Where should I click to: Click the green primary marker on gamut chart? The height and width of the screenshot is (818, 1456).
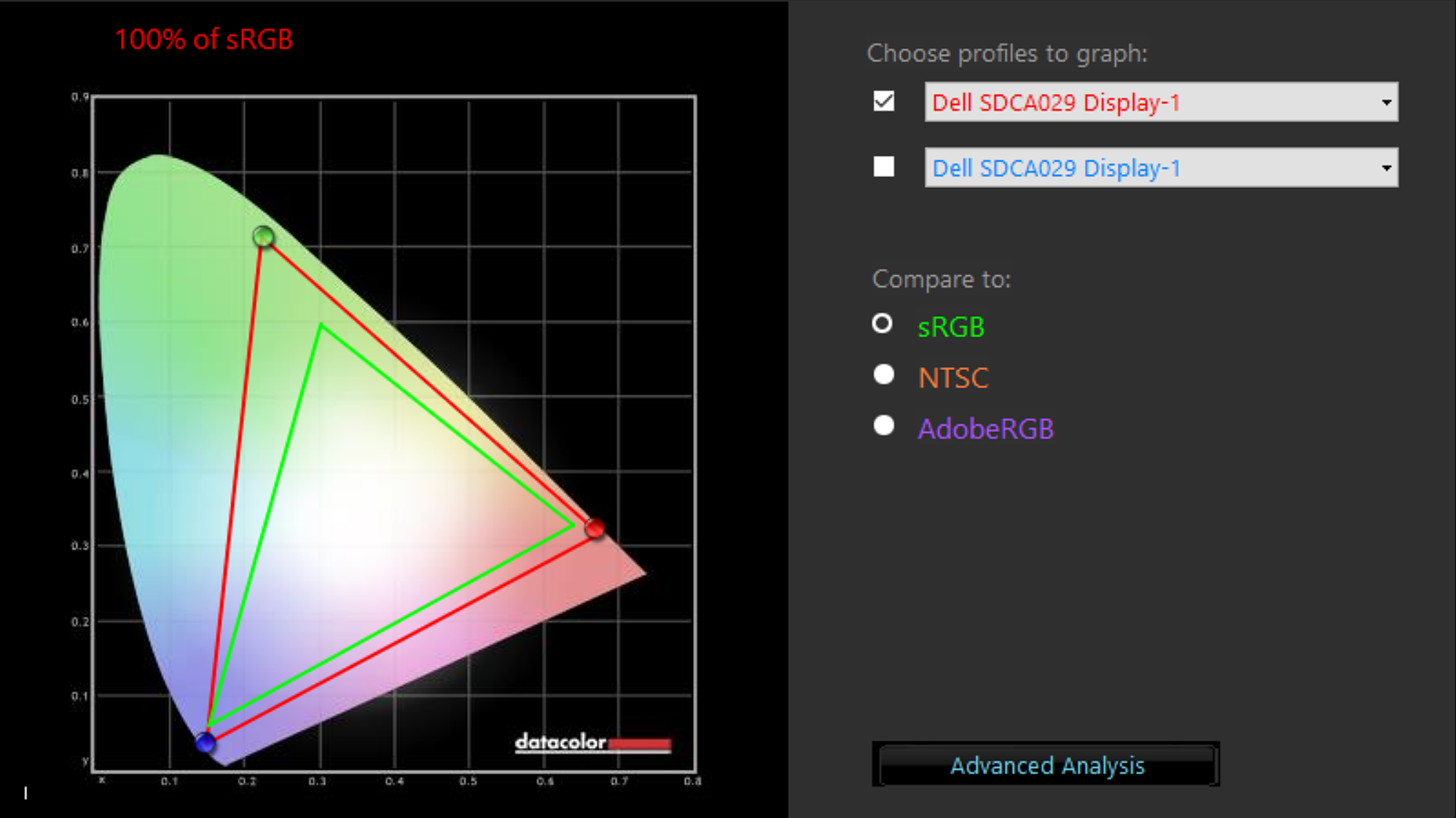263,237
